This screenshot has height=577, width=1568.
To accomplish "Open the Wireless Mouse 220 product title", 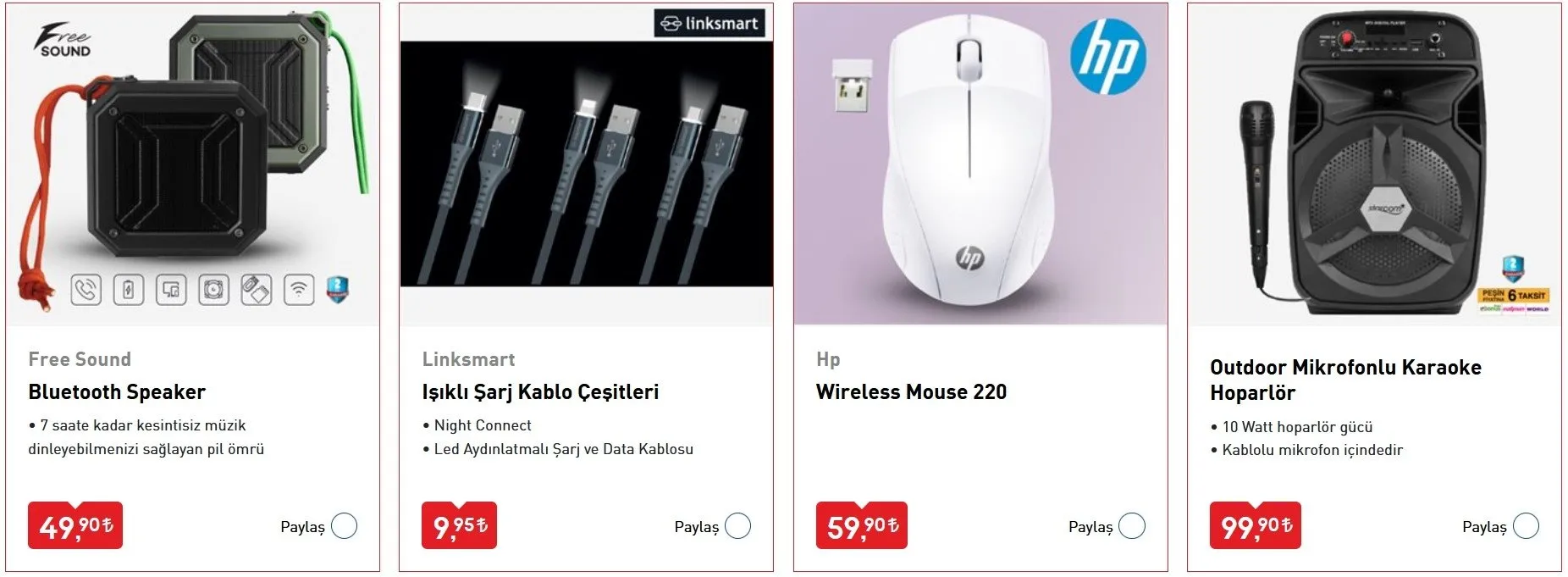I will point(911,392).
